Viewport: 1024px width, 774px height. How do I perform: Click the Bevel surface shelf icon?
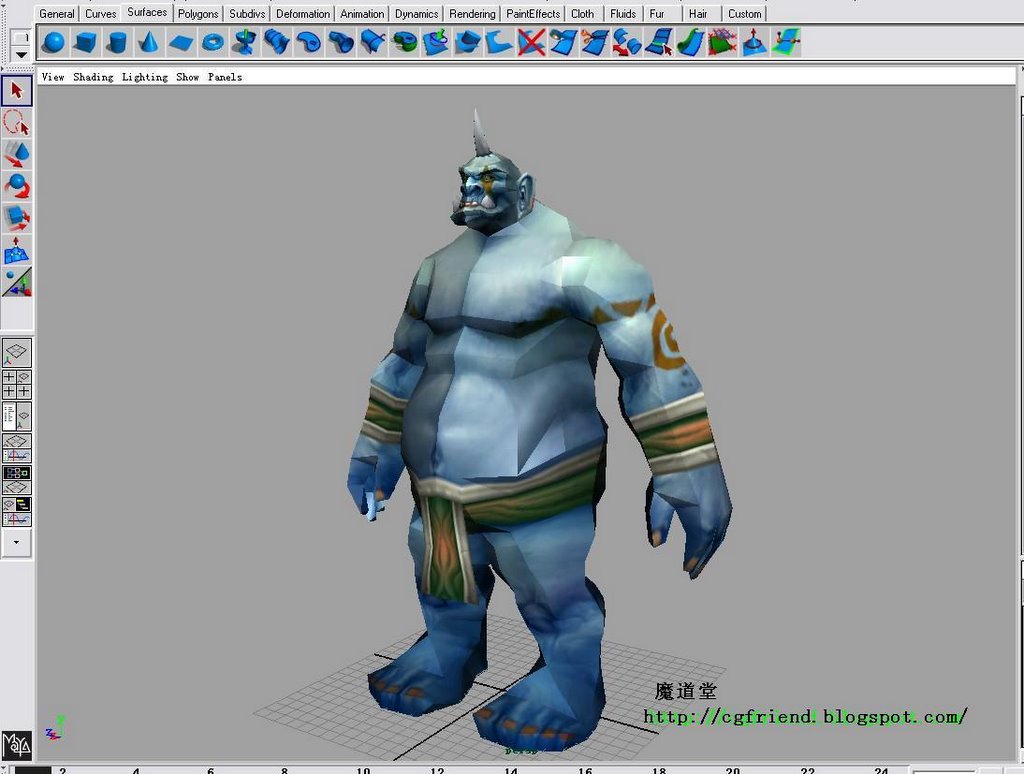tap(468, 42)
